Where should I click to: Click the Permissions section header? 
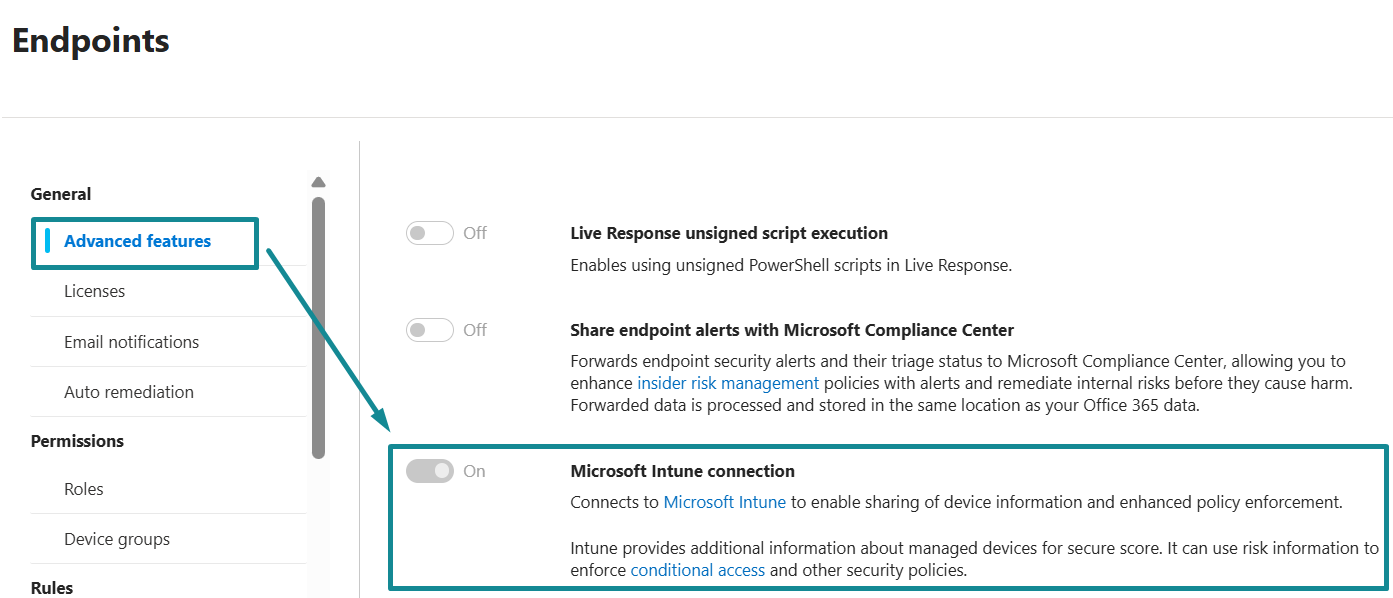click(77, 441)
